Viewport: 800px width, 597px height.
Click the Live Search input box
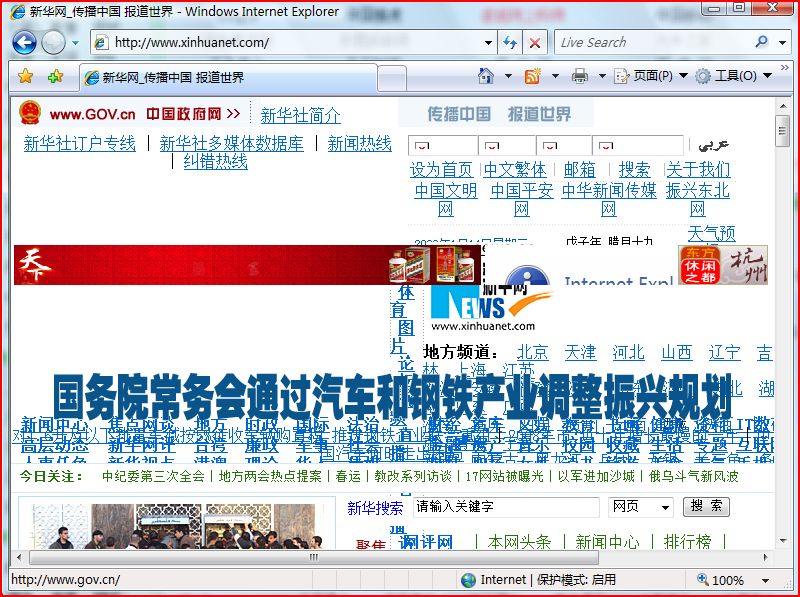[x=653, y=42]
